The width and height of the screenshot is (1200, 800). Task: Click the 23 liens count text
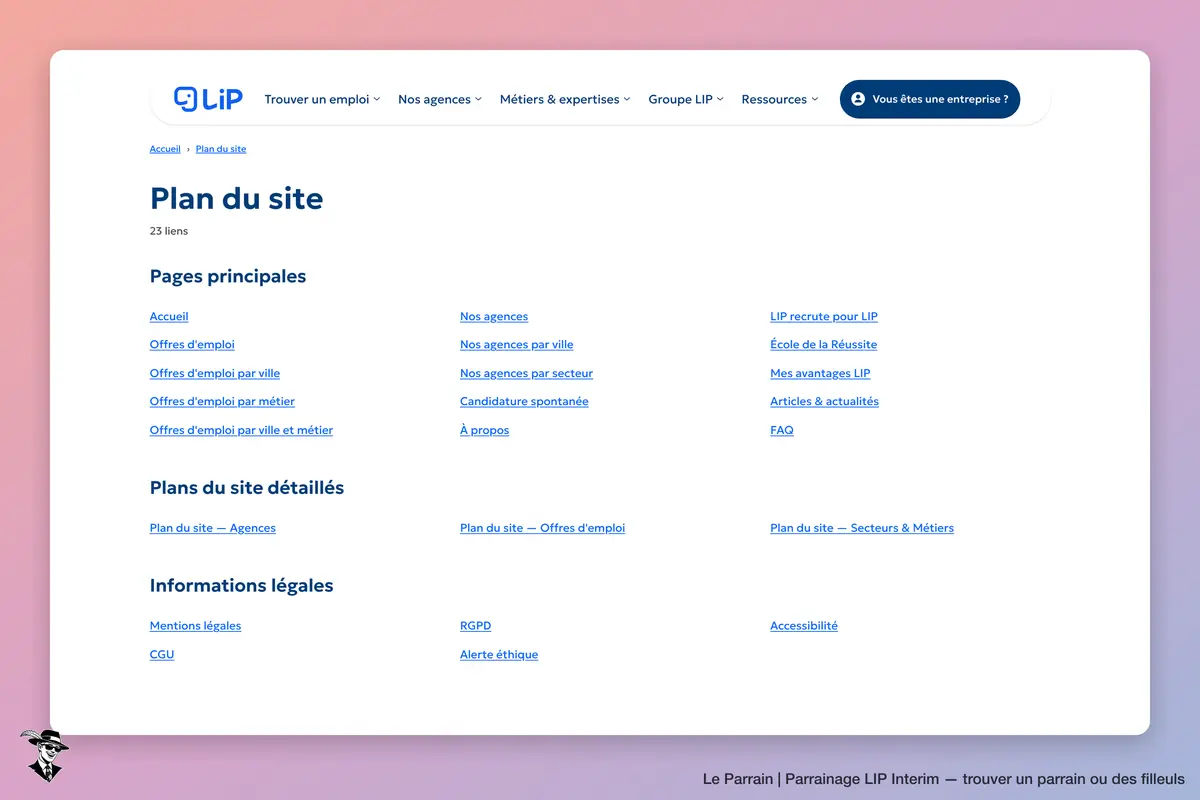[x=169, y=231]
